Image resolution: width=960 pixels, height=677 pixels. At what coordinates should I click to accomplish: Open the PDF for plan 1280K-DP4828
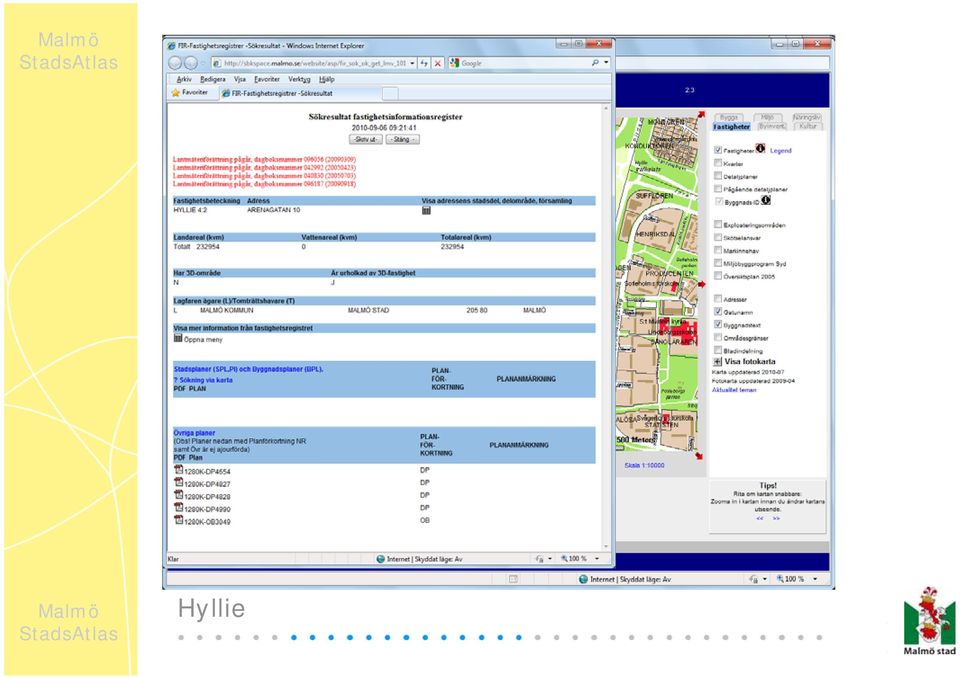click(179, 495)
